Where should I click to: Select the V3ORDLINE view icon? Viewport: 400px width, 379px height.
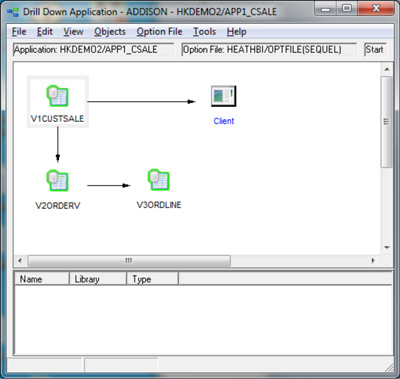tap(159, 180)
